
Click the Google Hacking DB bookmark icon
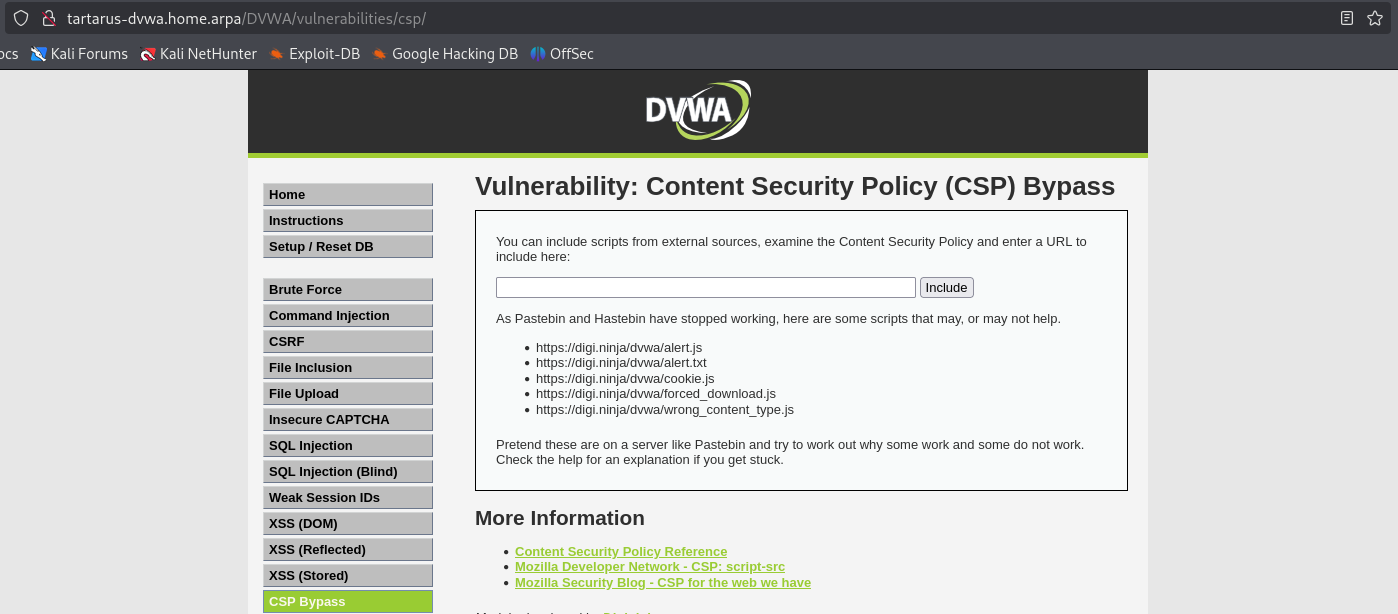pos(380,54)
